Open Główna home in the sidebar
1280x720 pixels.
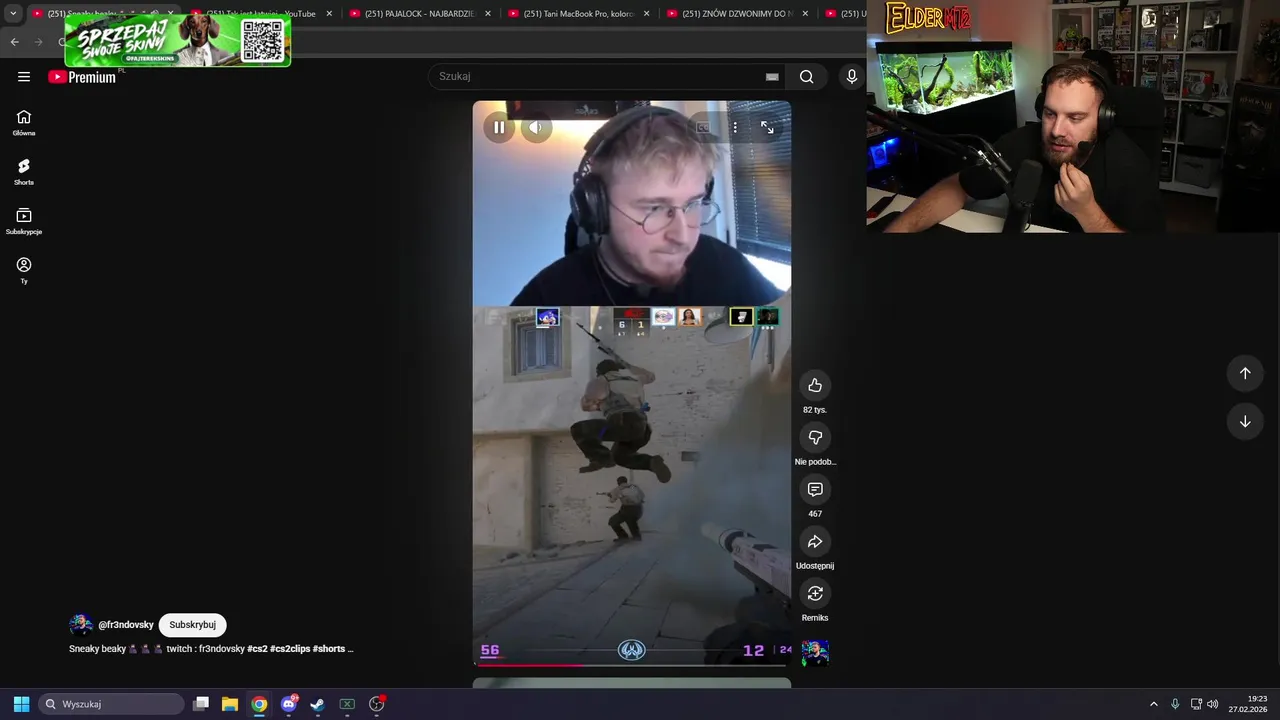[x=24, y=123]
